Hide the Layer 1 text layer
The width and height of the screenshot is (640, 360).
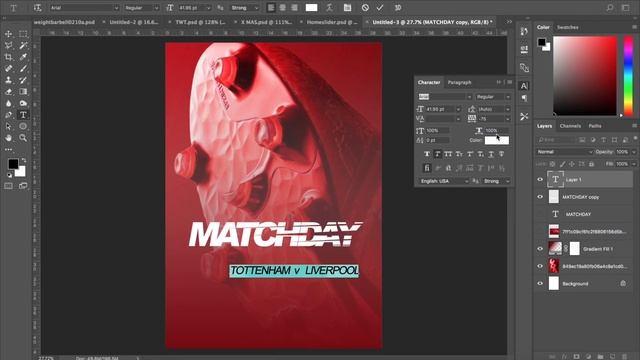pyautogui.click(x=540, y=180)
